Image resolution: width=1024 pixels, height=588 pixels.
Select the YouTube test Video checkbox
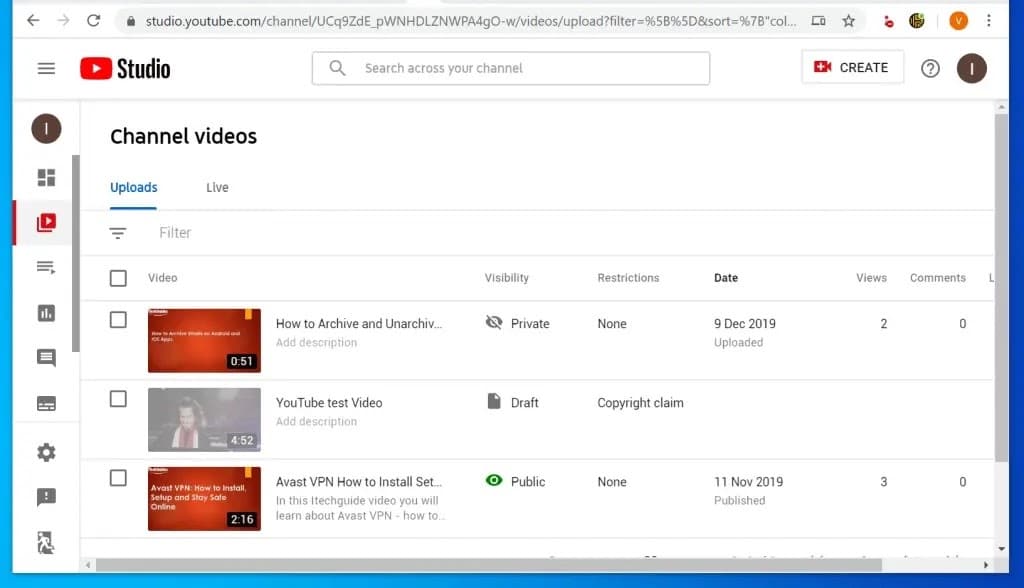coord(118,399)
